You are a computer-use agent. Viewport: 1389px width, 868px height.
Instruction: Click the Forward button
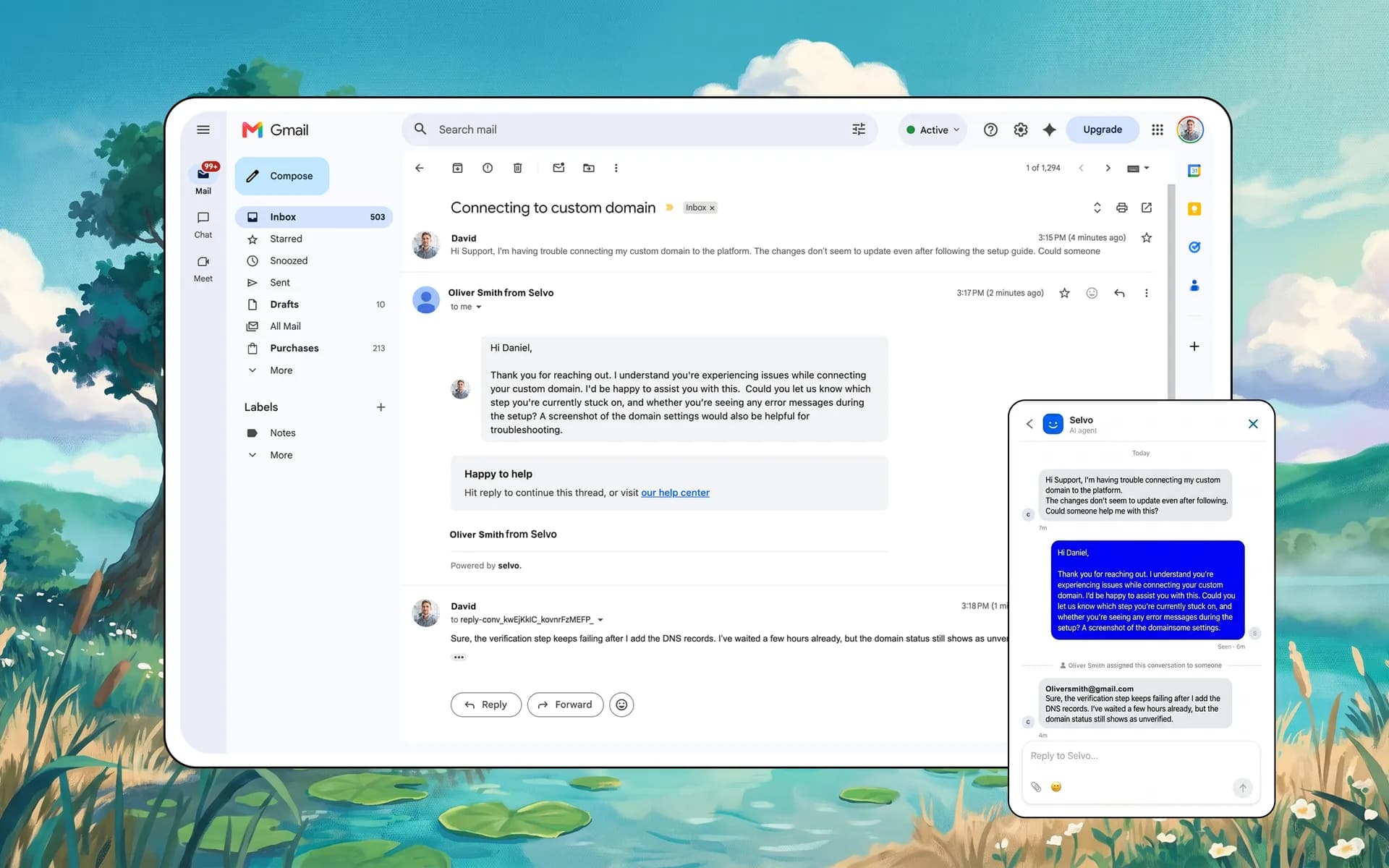click(565, 705)
